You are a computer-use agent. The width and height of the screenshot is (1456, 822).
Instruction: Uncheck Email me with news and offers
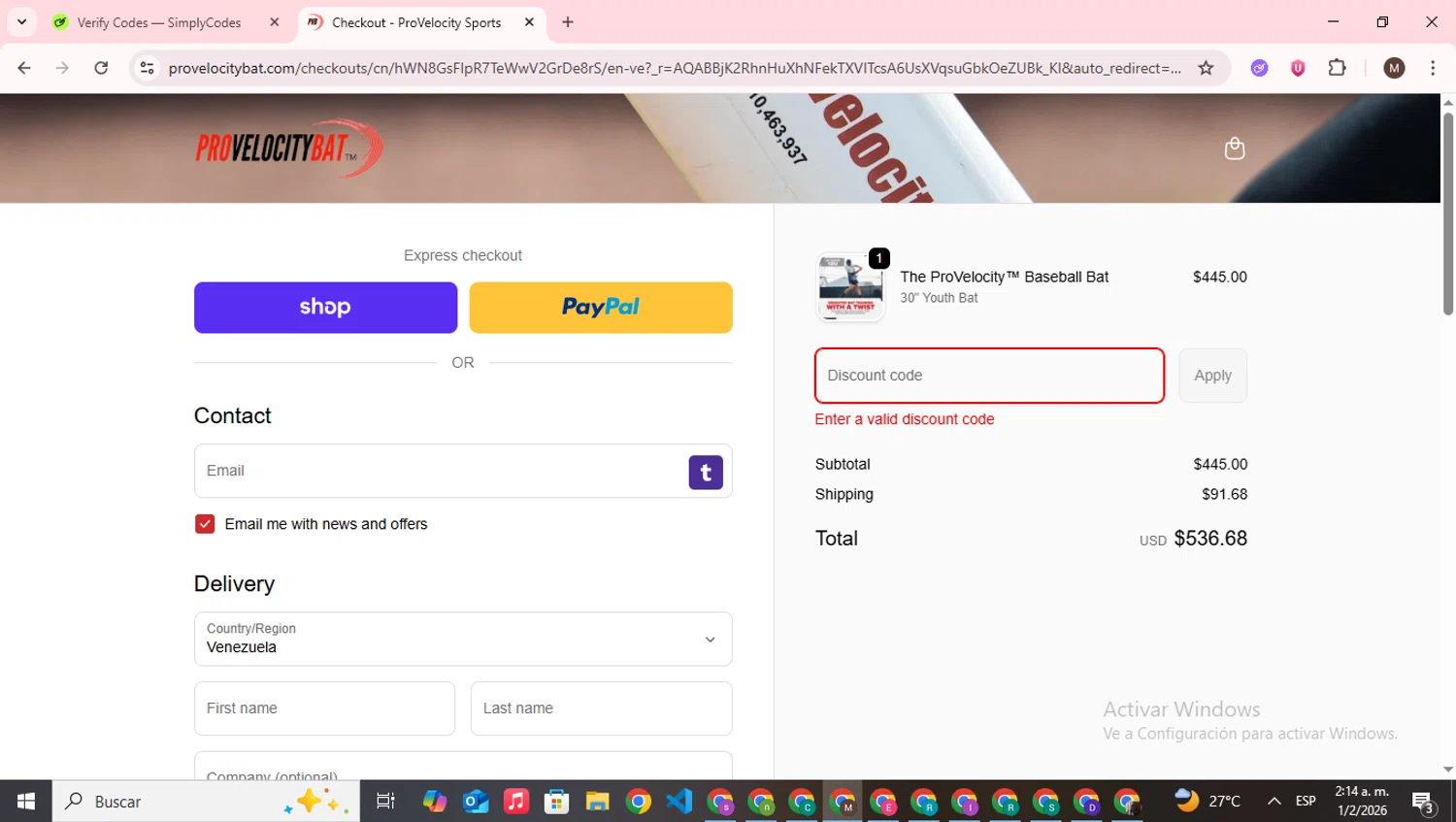(205, 524)
